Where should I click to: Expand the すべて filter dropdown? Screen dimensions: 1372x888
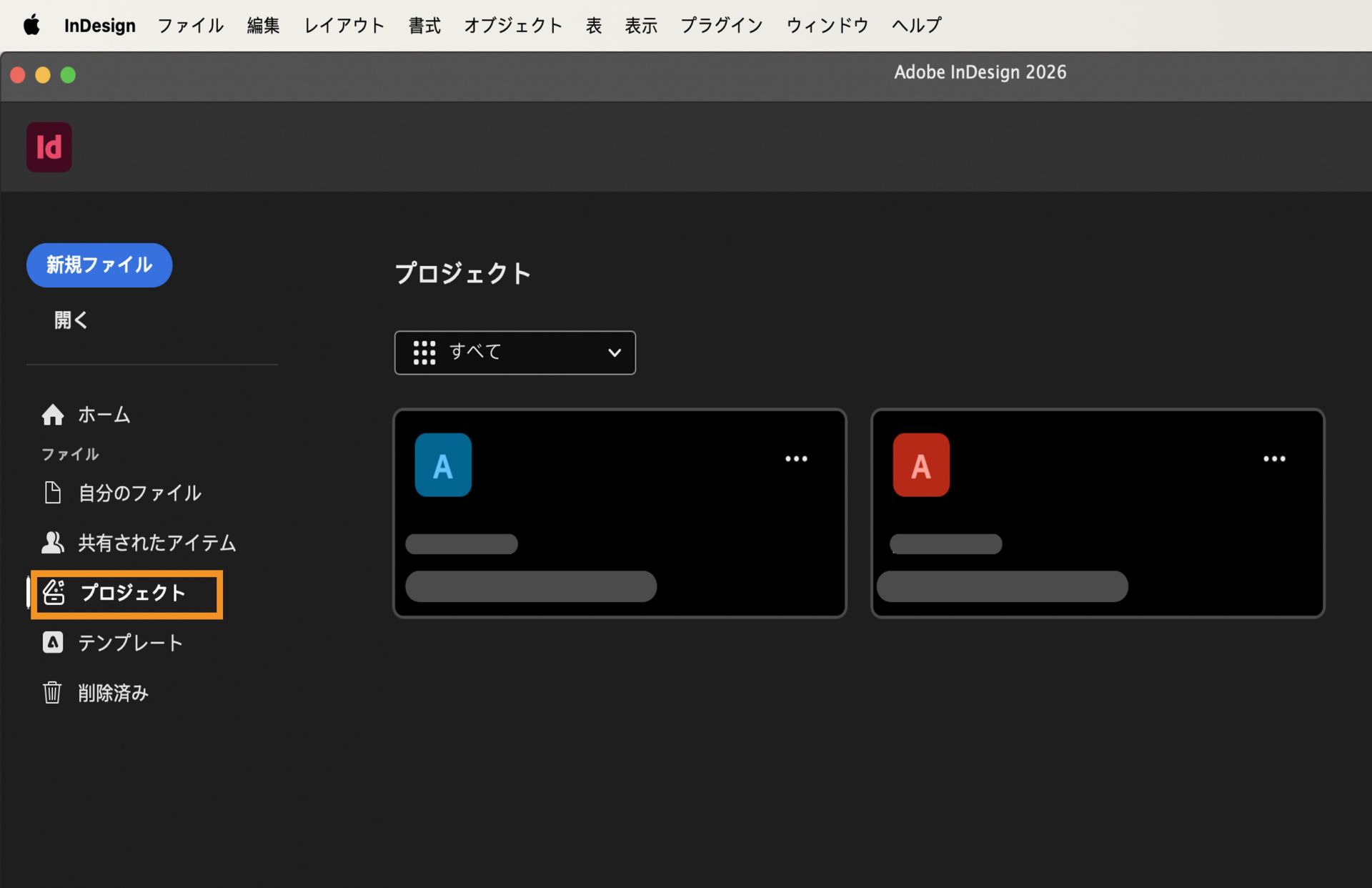tap(613, 352)
